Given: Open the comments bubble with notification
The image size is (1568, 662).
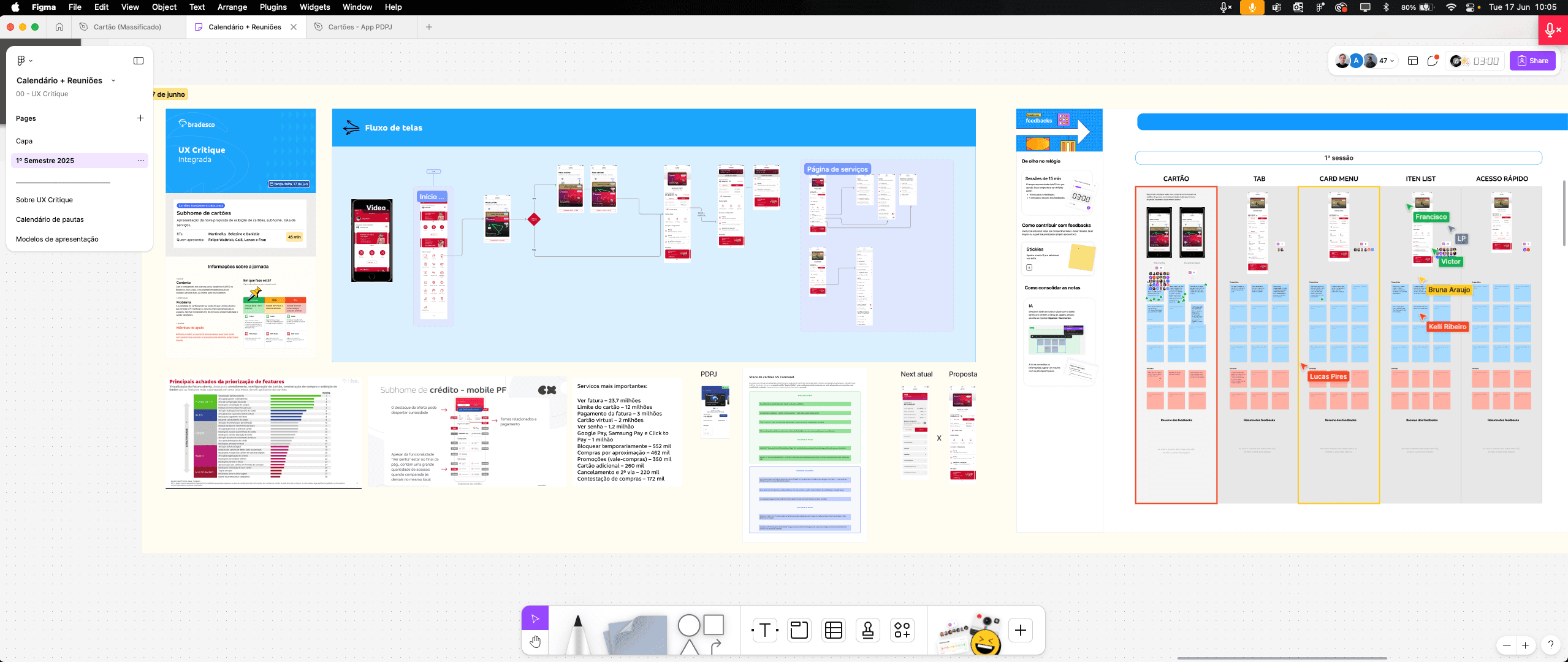Looking at the screenshot, I should (1433, 61).
